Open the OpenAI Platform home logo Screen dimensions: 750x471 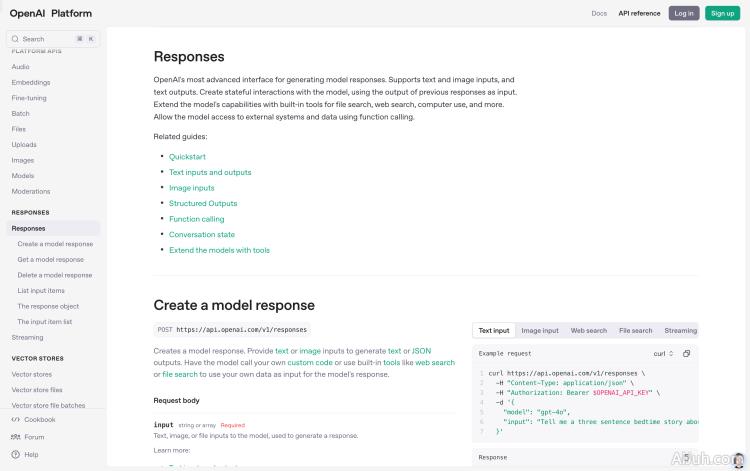click(51, 13)
